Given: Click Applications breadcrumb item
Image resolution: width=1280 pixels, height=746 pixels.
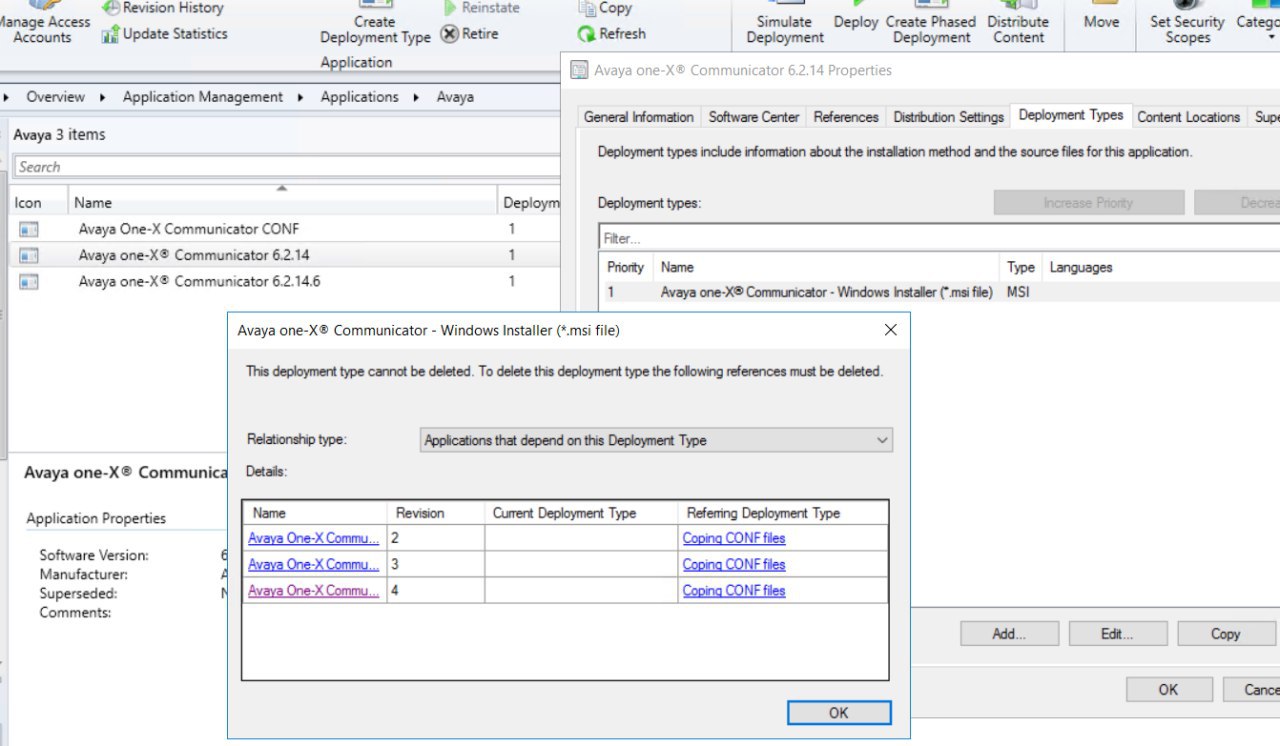Looking at the screenshot, I should click(x=359, y=97).
